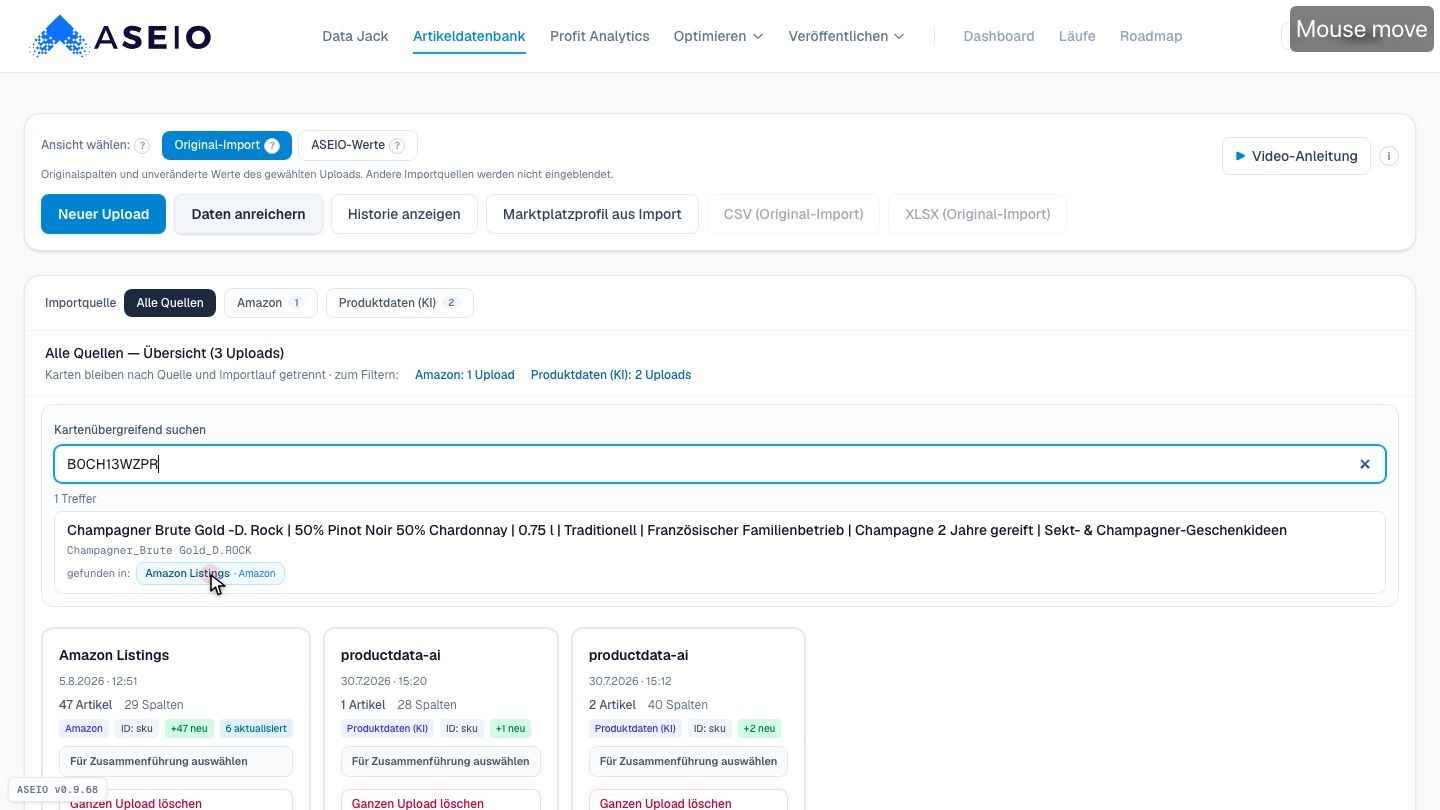
Task: Filter import source to Amazon
Action: pyautogui.click(x=270, y=303)
